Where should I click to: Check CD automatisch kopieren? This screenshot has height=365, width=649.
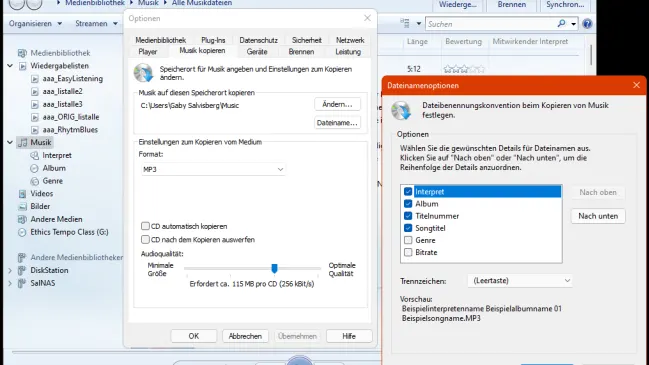[145, 226]
